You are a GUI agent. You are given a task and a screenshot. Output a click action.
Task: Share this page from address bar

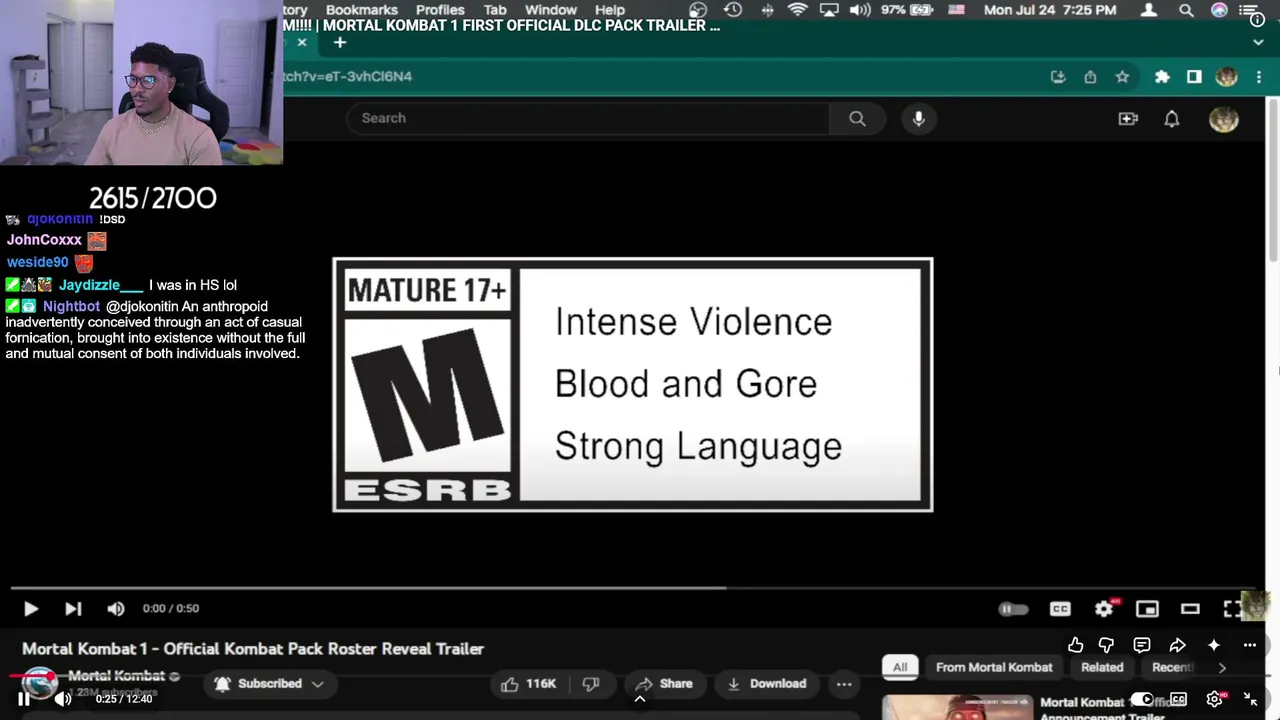1090,77
